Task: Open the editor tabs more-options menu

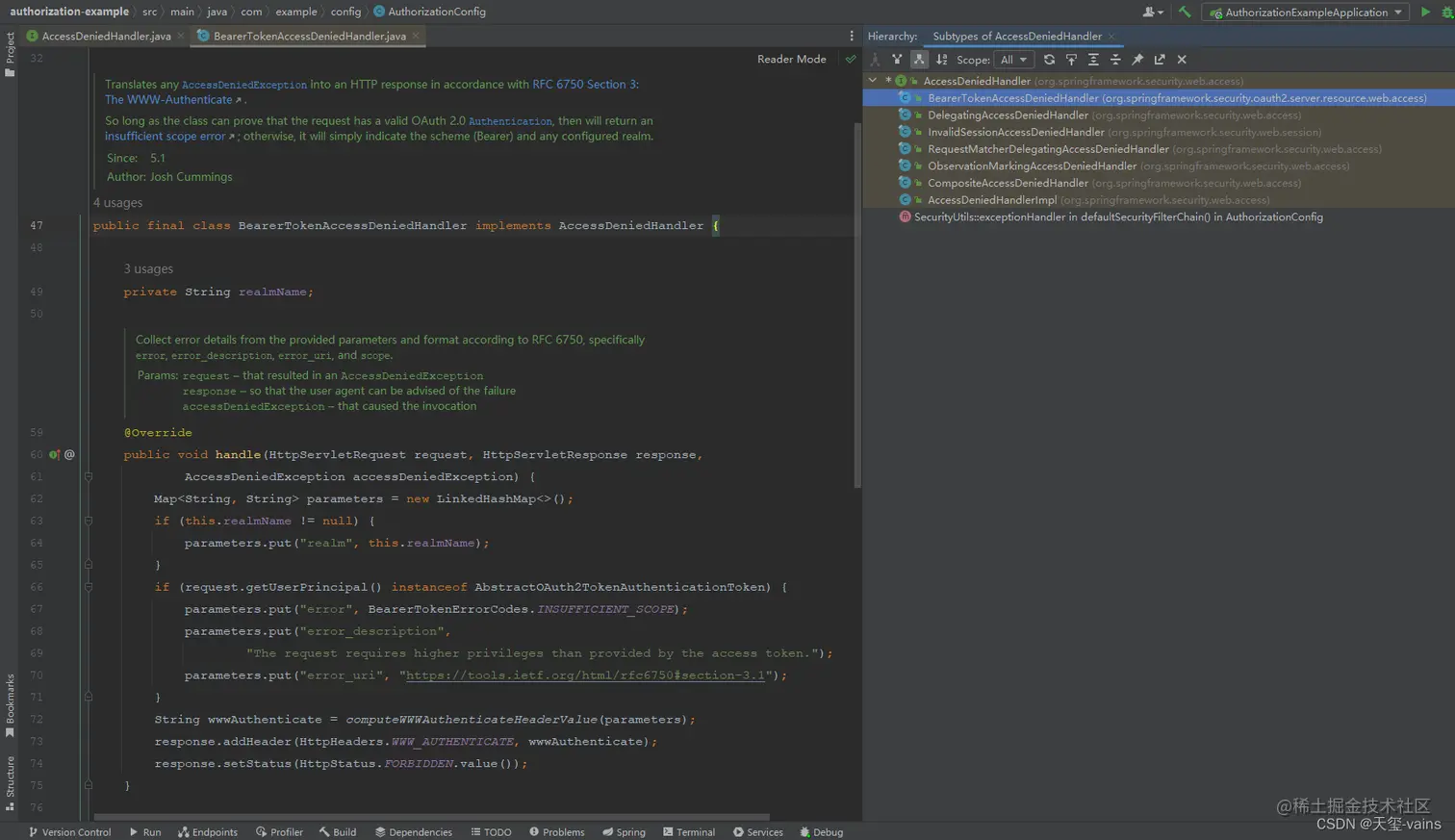Action: click(852, 36)
